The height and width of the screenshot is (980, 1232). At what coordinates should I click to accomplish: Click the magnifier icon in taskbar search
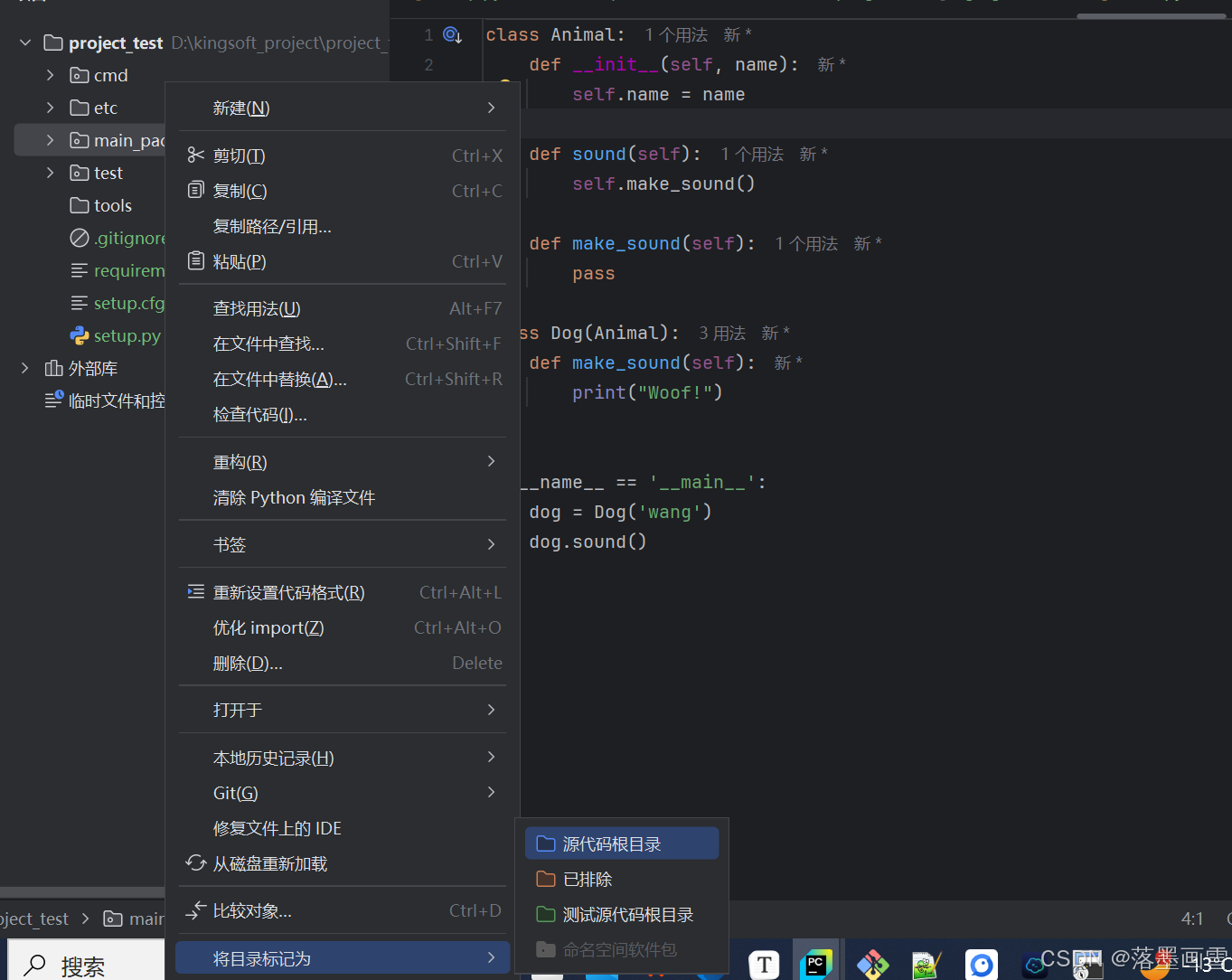[34, 966]
